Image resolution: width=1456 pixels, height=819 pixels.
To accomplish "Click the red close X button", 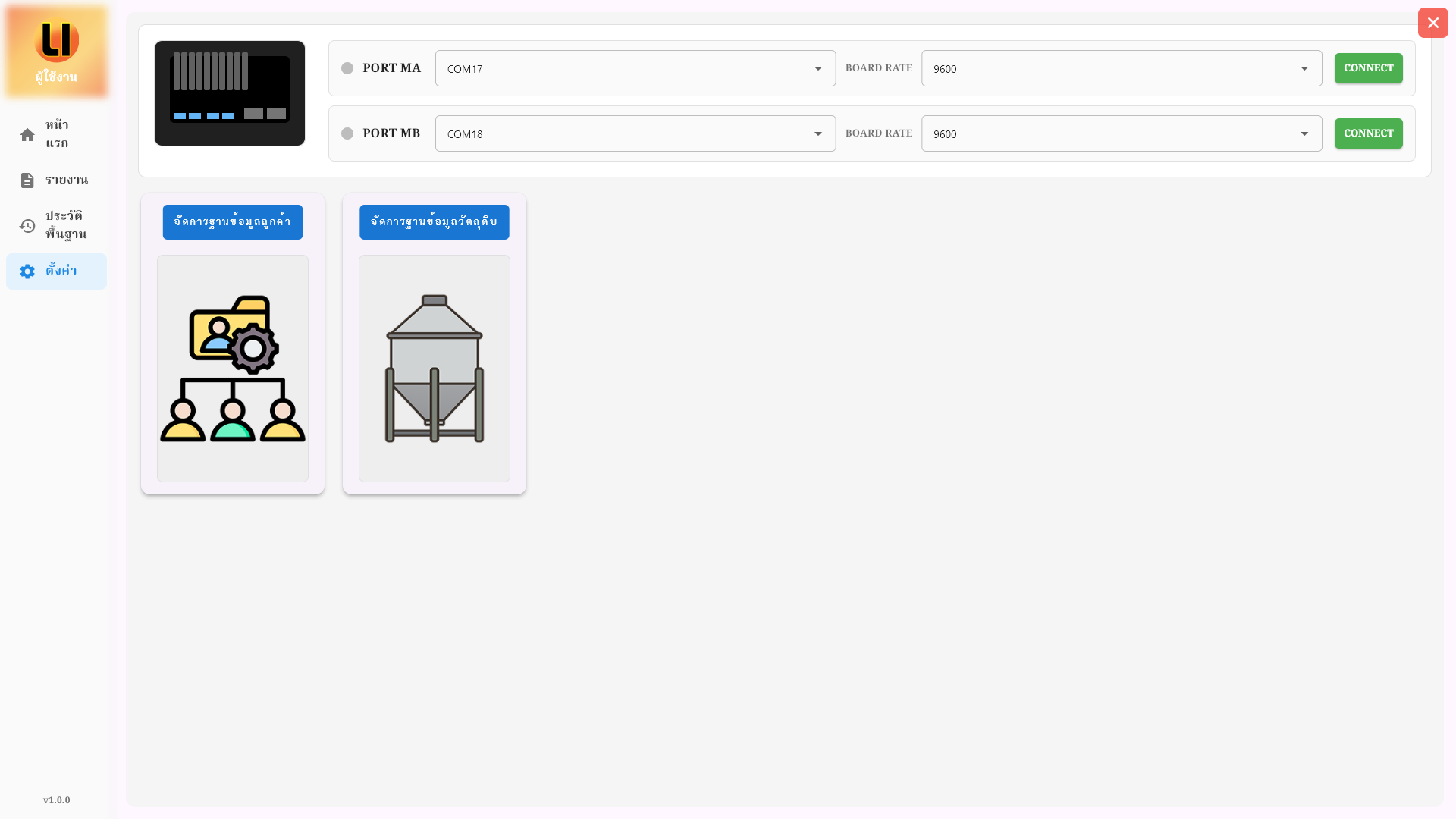I will 1432,23.
